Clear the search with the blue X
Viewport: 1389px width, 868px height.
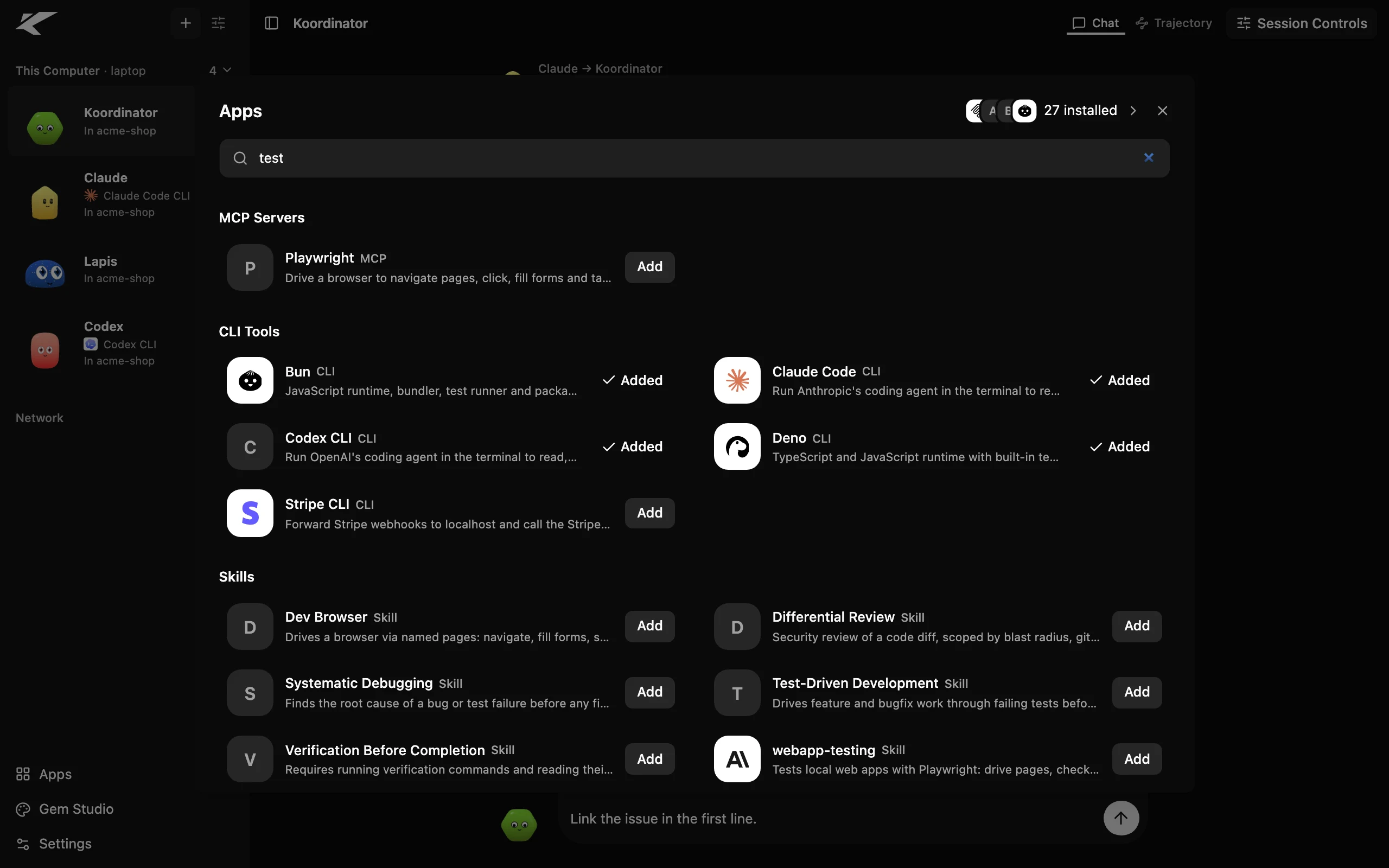click(1148, 157)
